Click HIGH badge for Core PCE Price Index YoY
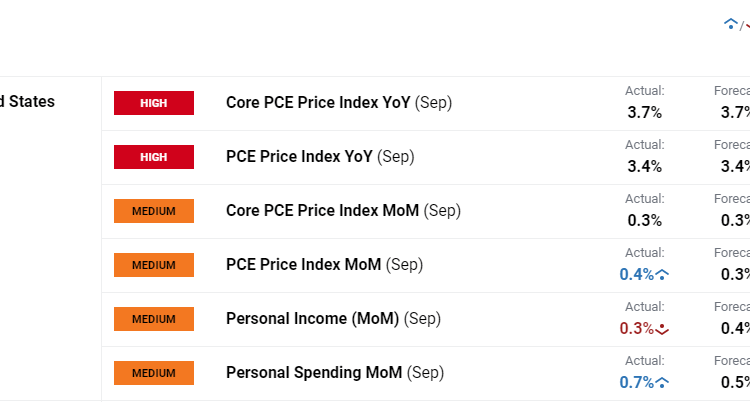 coord(153,103)
